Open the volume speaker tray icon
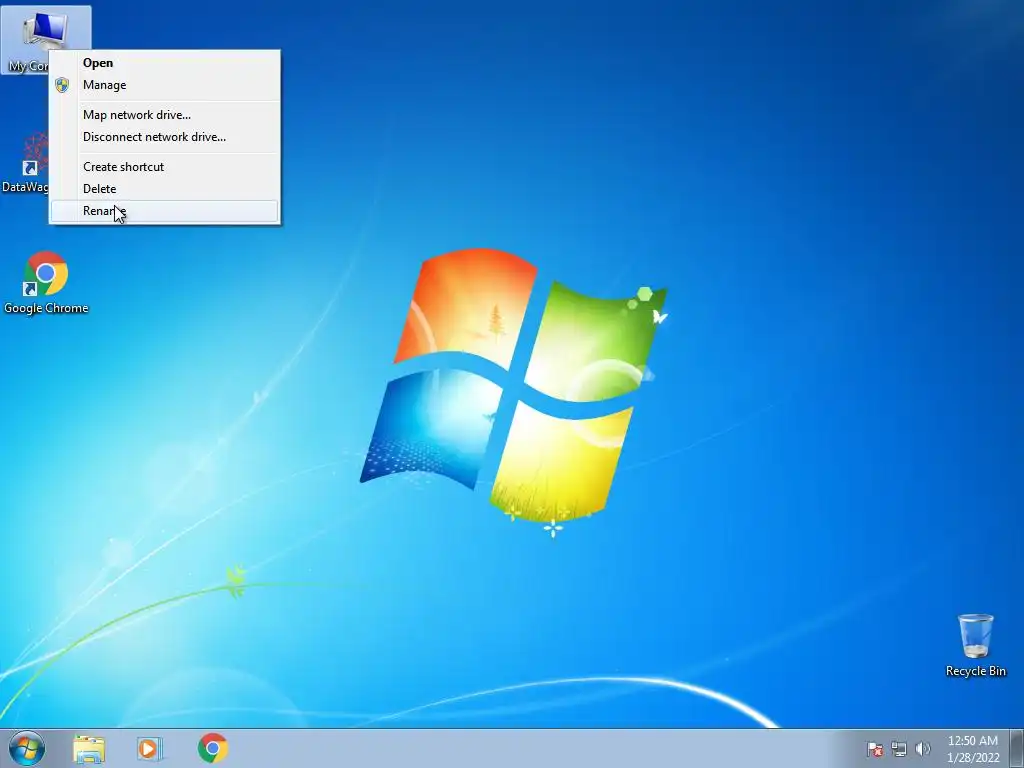1024x768 pixels. (923, 749)
